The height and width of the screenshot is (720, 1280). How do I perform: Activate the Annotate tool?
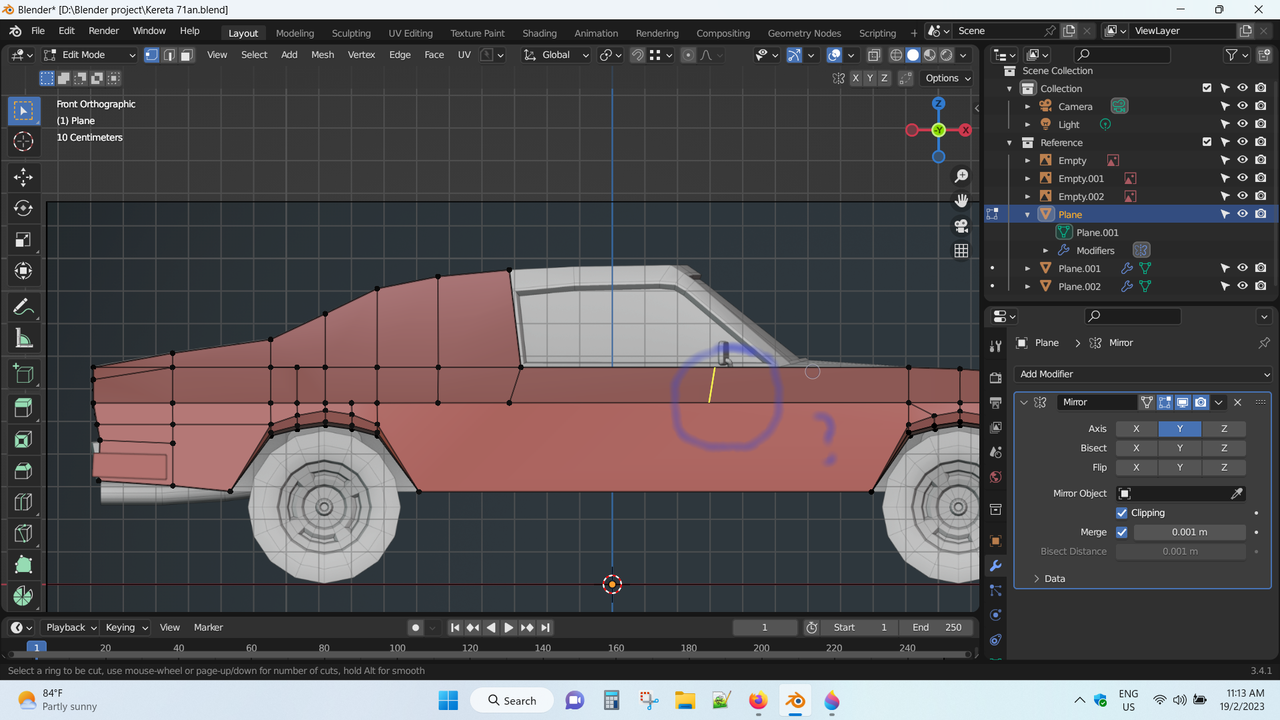click(x=24, y=306)
